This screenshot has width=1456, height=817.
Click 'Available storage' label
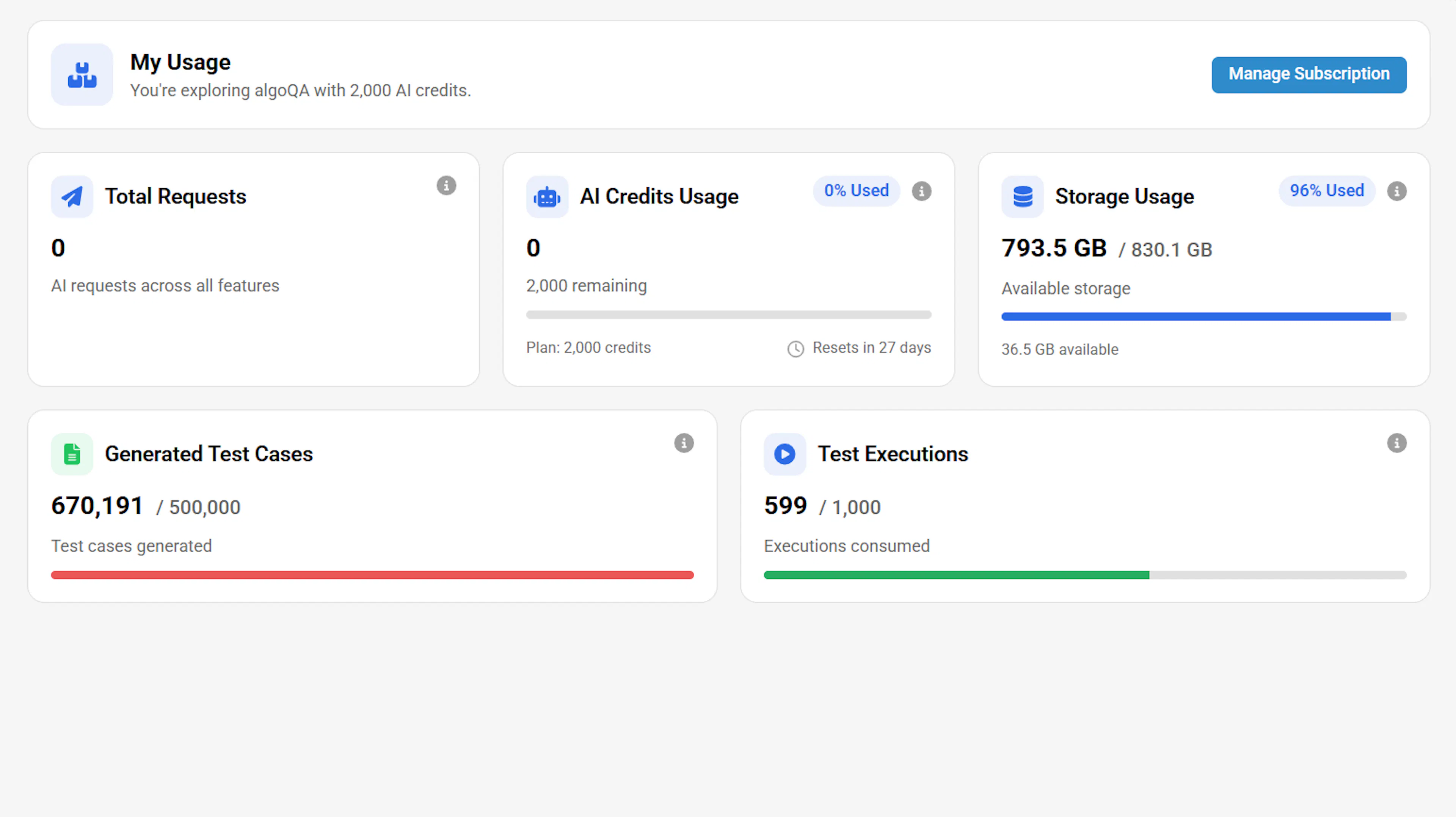point(1065,288)
